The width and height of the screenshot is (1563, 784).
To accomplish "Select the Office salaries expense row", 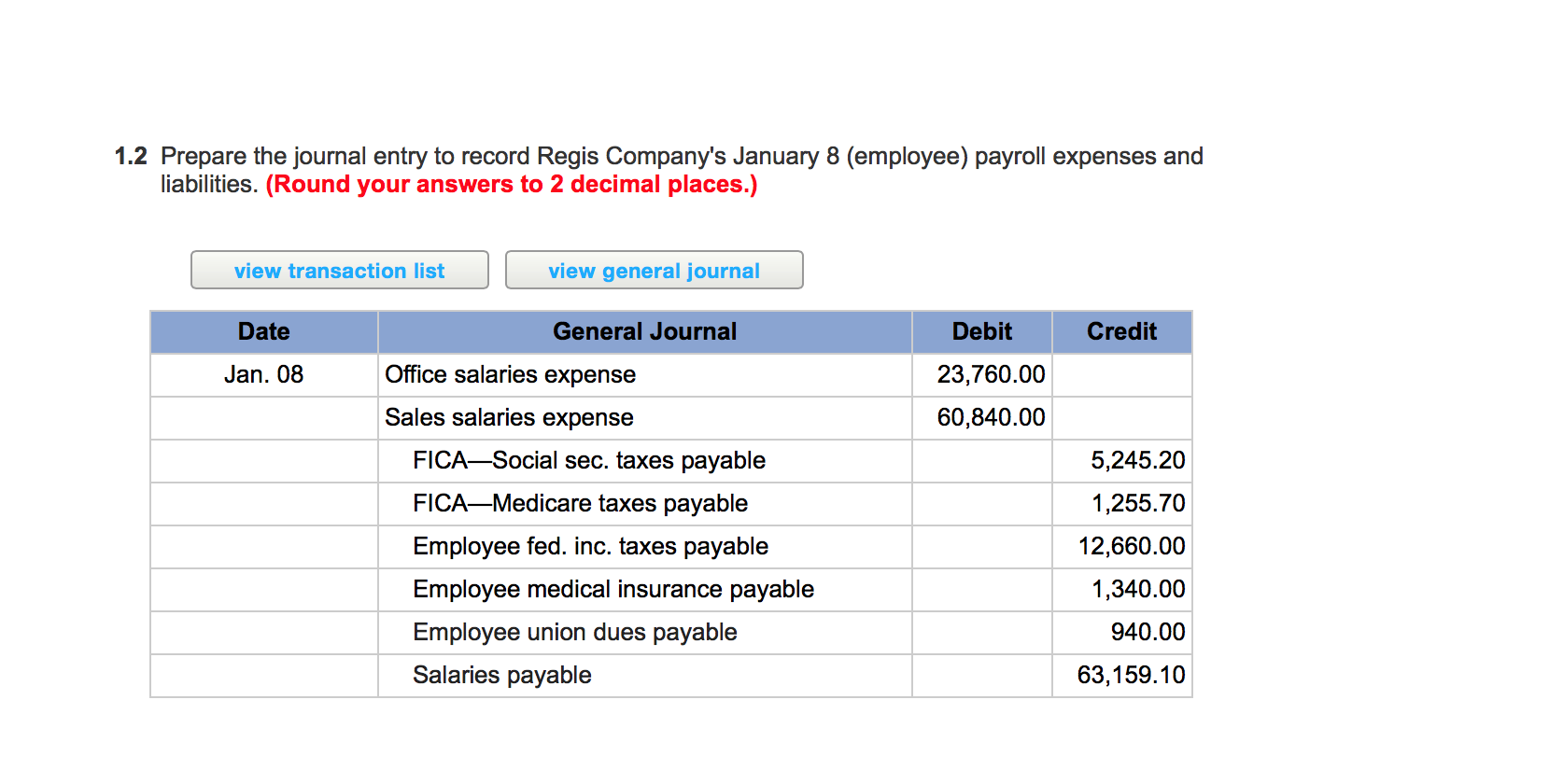I will (510, 374).
